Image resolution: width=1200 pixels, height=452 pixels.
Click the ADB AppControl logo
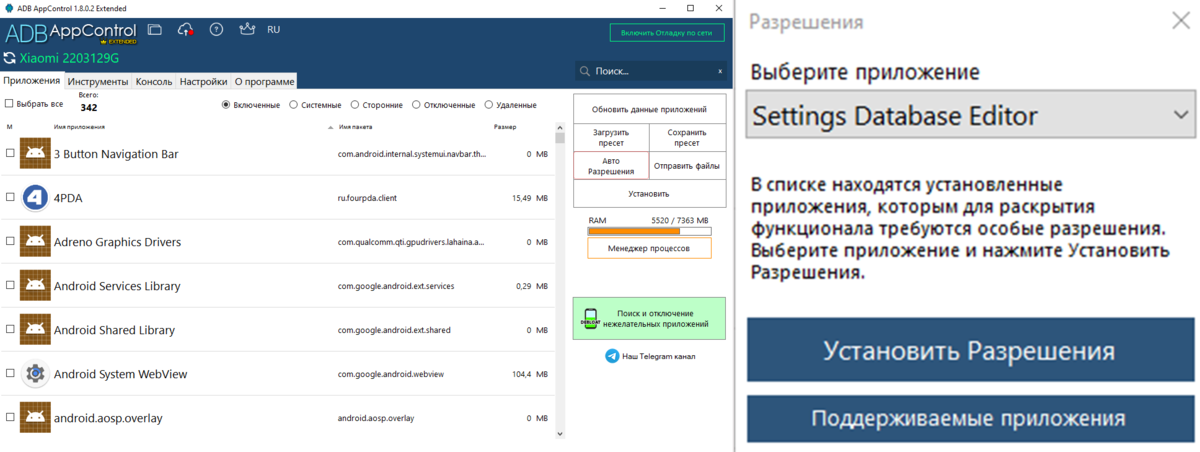(70, 32)
